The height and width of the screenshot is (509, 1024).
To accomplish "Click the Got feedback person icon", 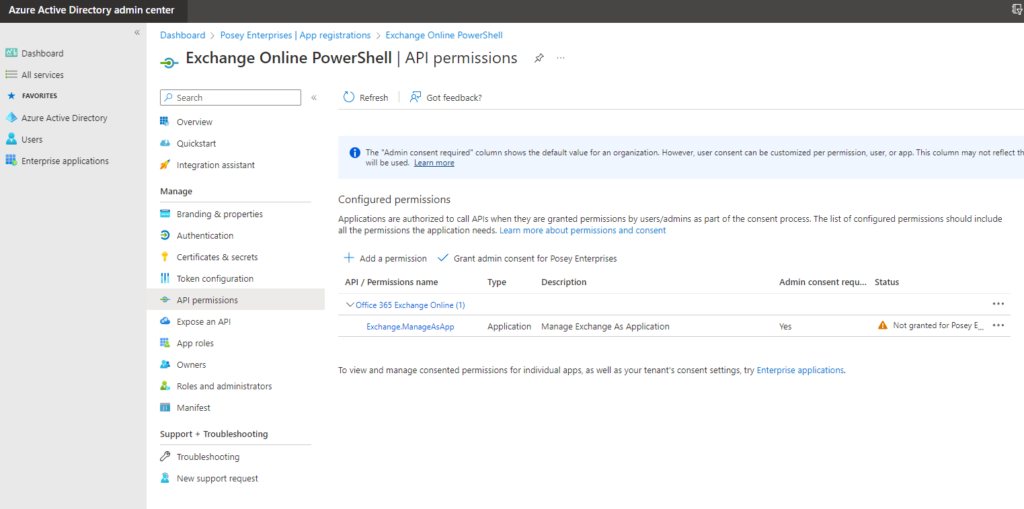I will [x=415, y=97].
